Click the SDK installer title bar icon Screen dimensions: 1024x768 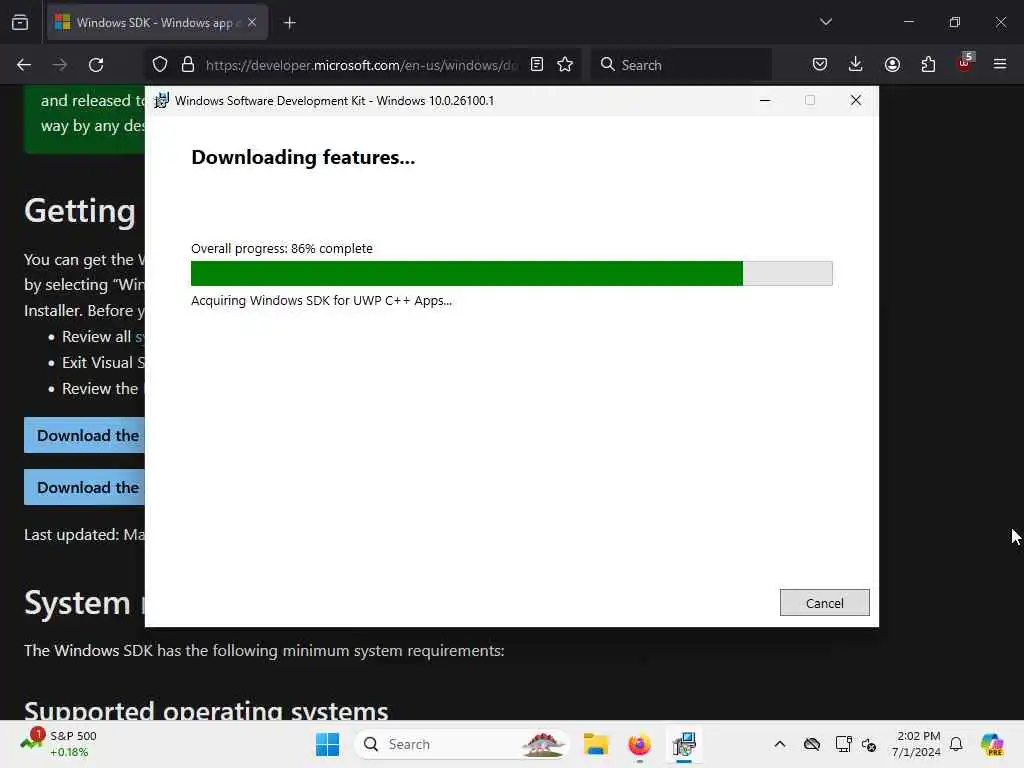point(161,101)
